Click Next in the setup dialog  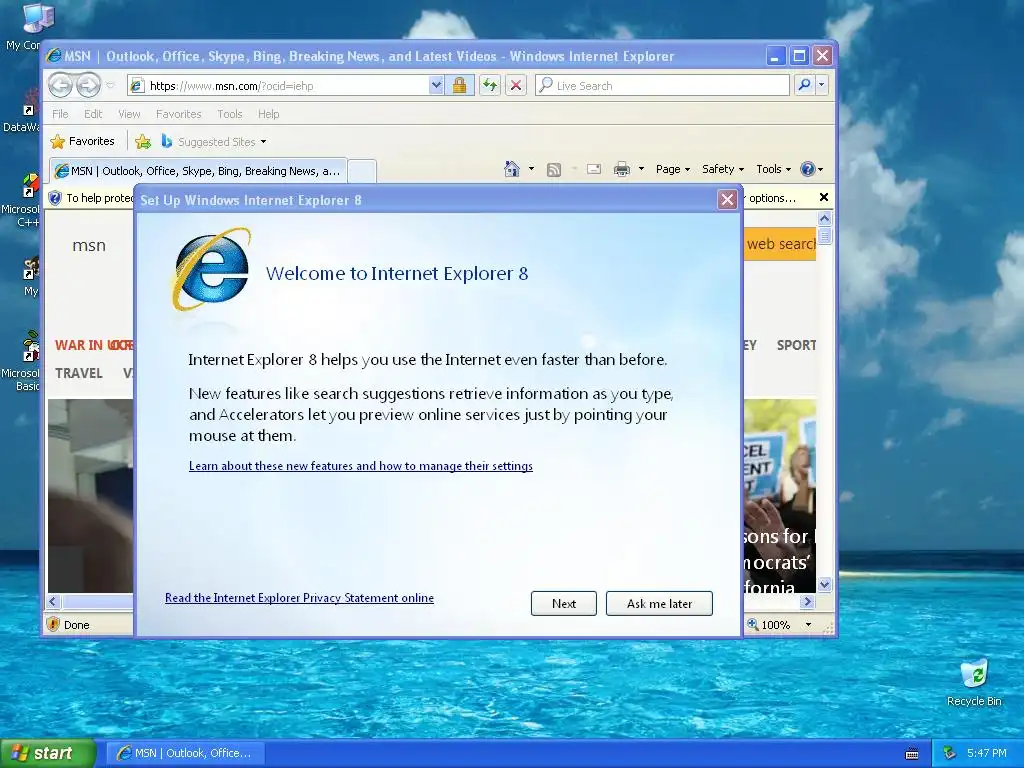564,603
